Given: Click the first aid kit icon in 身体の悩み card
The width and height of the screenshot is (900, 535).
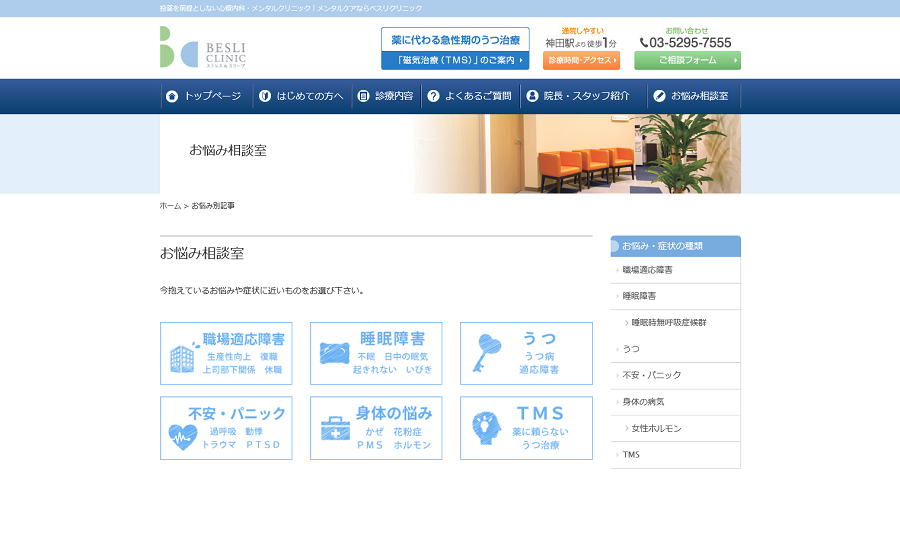Looking at the screenshot, I should (335, 428).
